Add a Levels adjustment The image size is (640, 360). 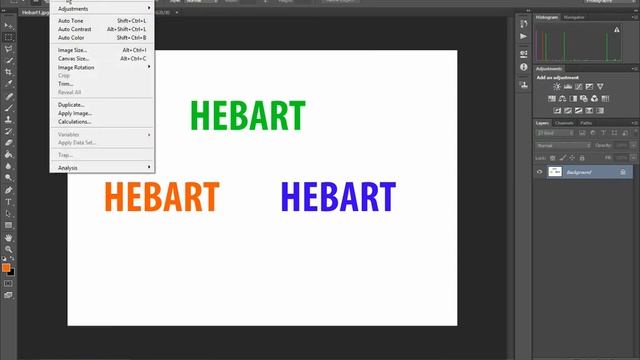tap(568, 87)
